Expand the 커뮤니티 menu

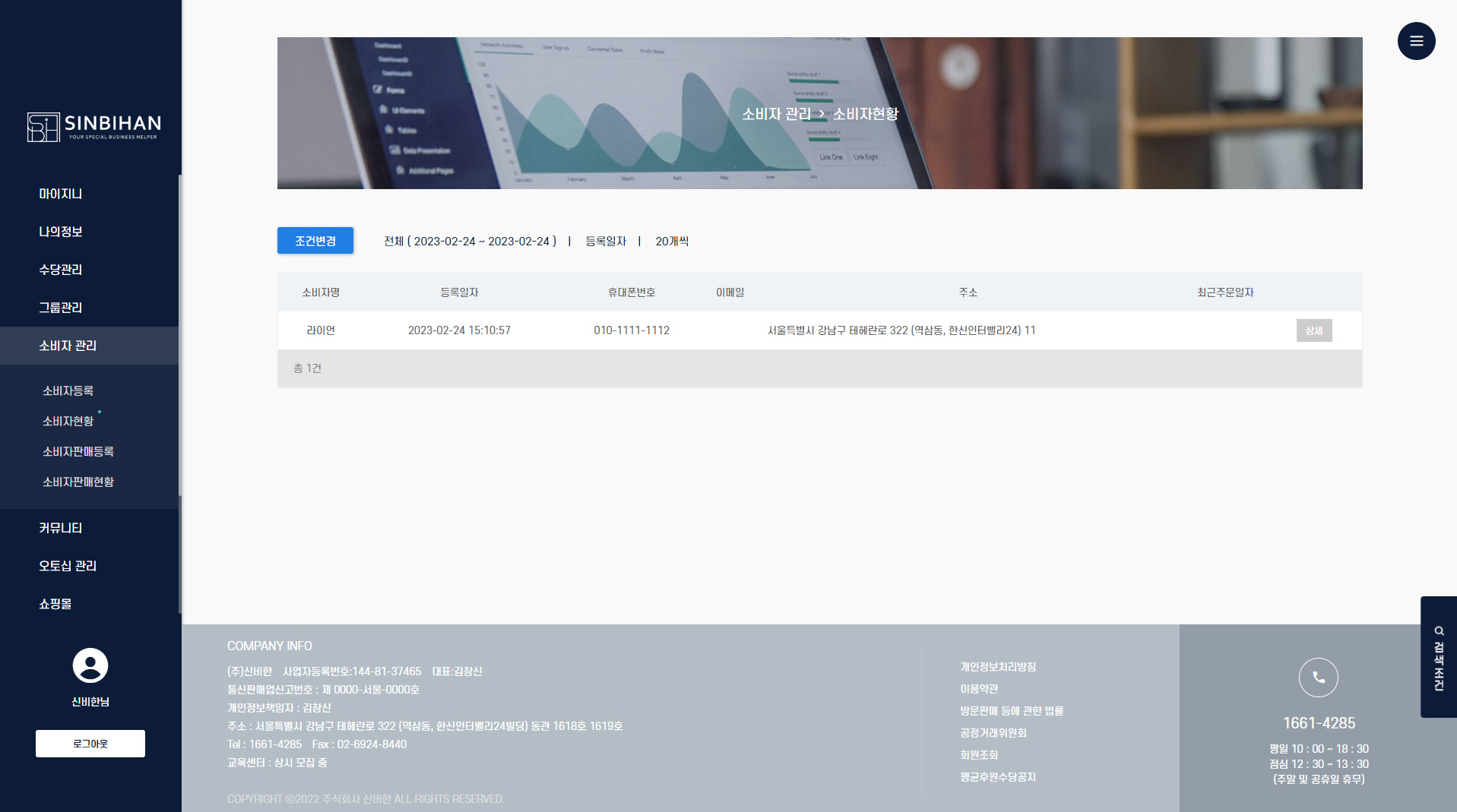coord(61,528)
